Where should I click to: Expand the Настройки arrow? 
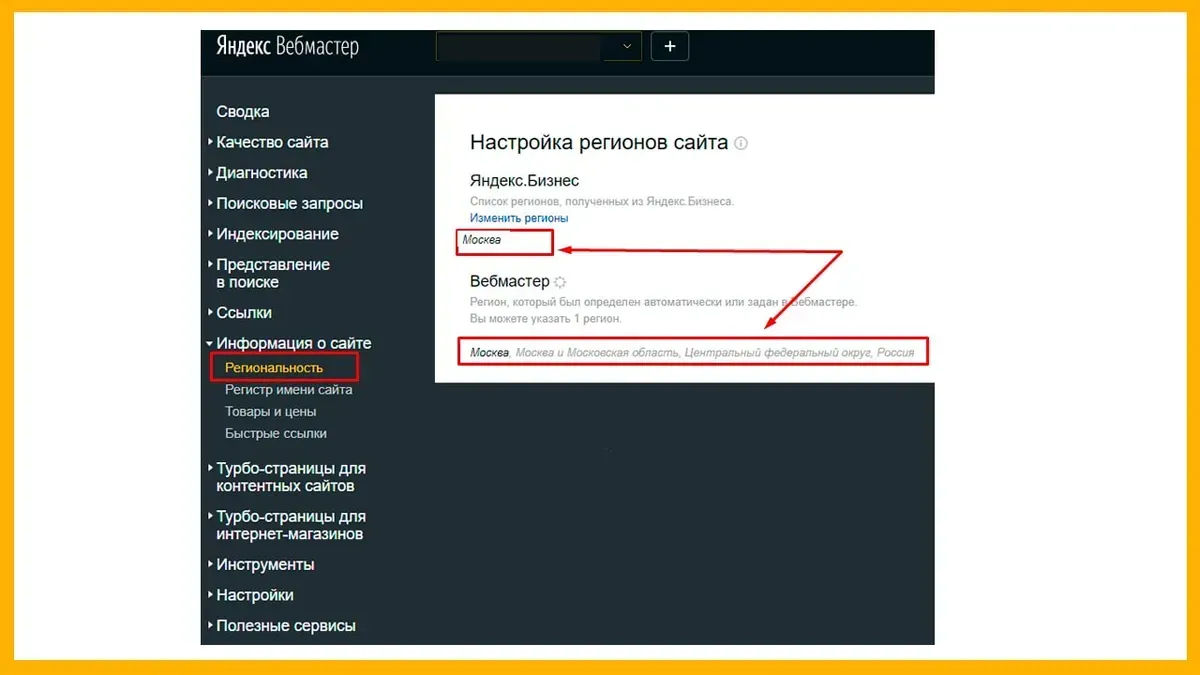(210, 595)
